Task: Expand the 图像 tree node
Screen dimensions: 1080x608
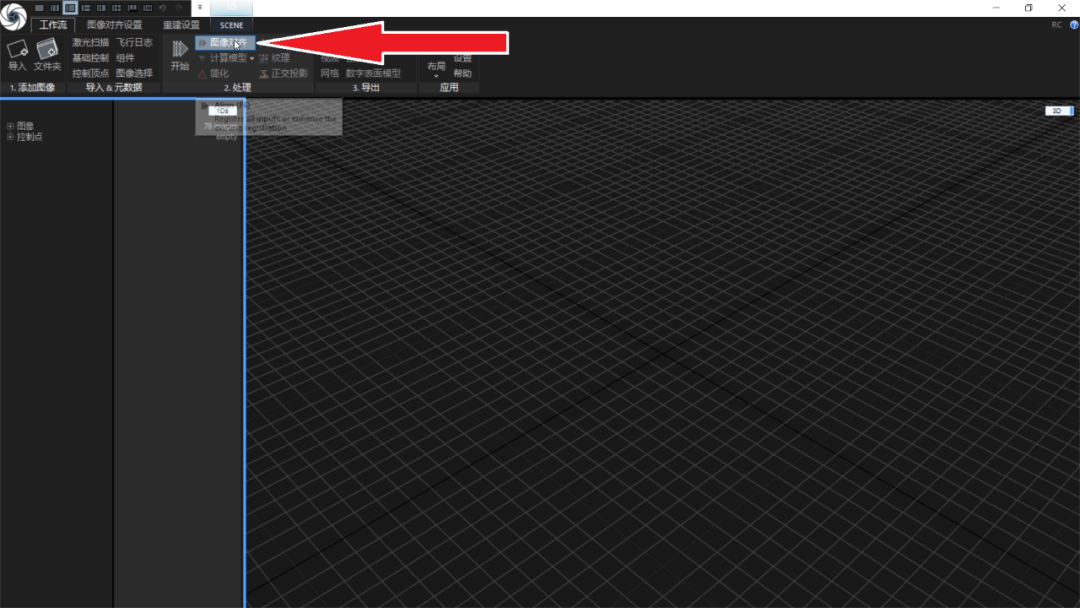Action: click(x=10, y=126)
